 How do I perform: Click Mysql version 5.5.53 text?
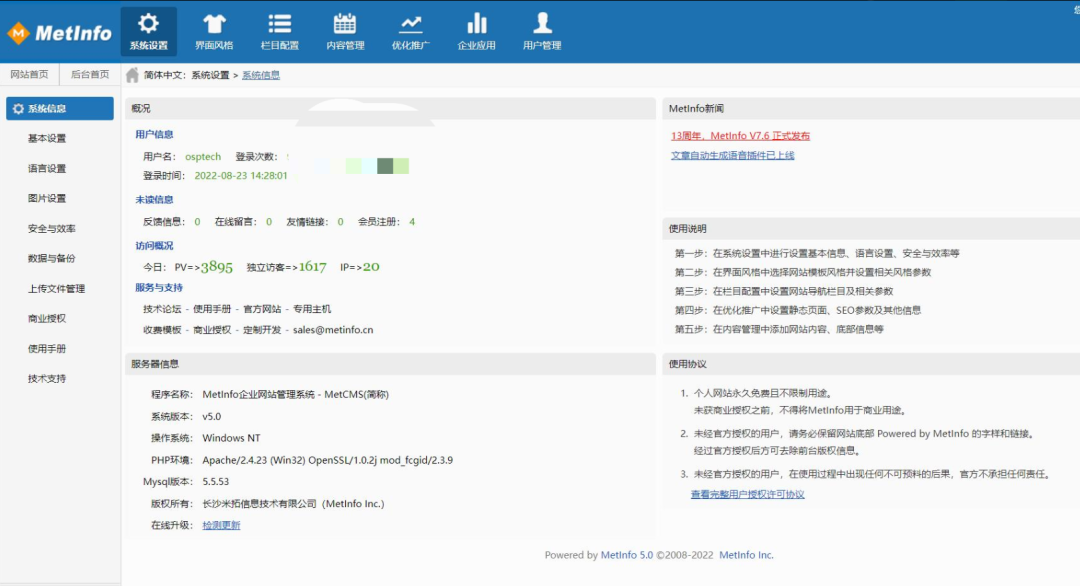click(x=216, y=481)
